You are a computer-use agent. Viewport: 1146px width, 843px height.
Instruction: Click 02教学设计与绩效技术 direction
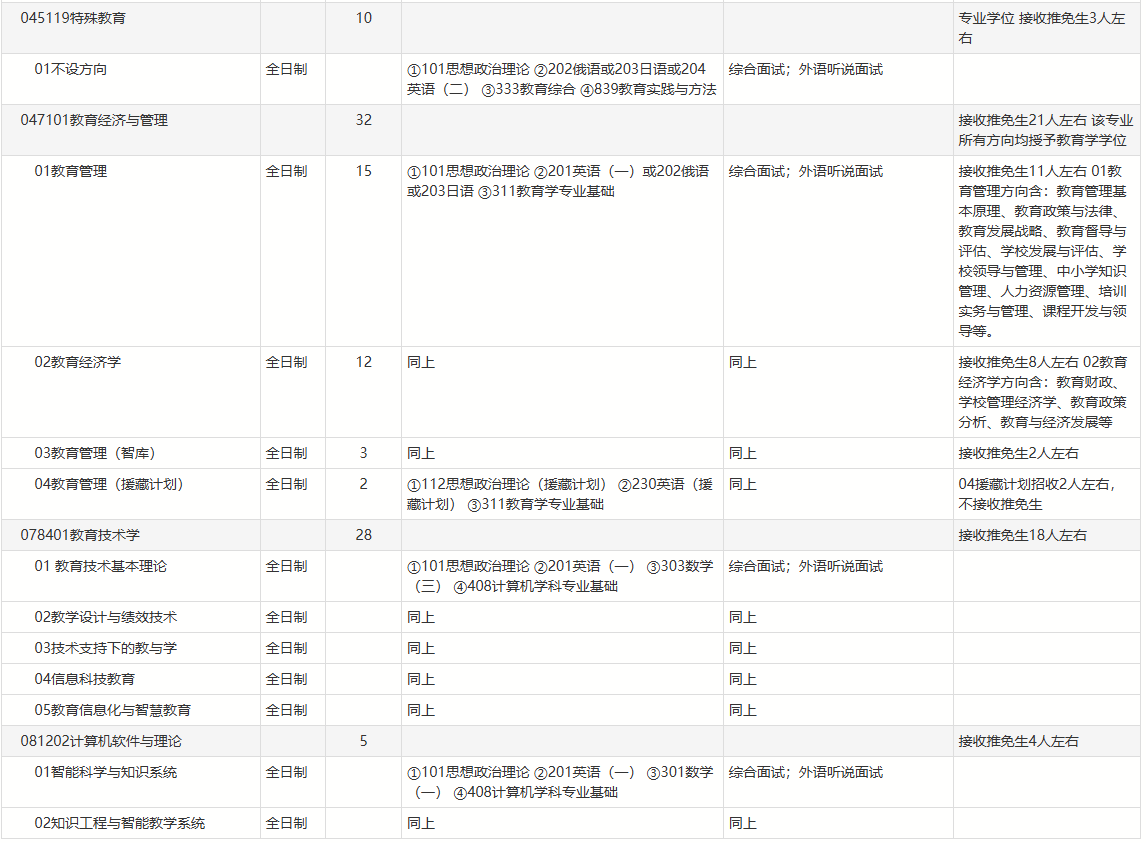(x=106, y=617)
